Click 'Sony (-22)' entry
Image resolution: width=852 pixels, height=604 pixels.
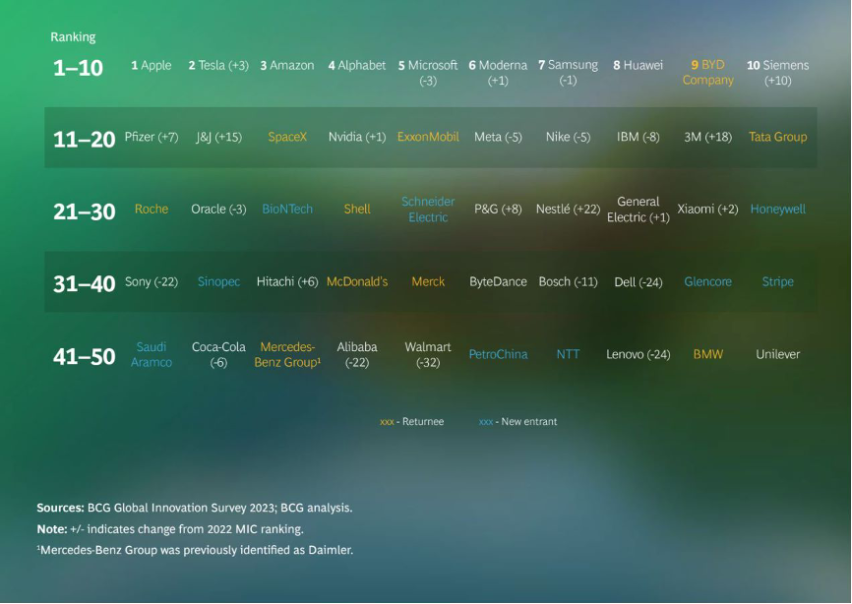click(151, 282)
